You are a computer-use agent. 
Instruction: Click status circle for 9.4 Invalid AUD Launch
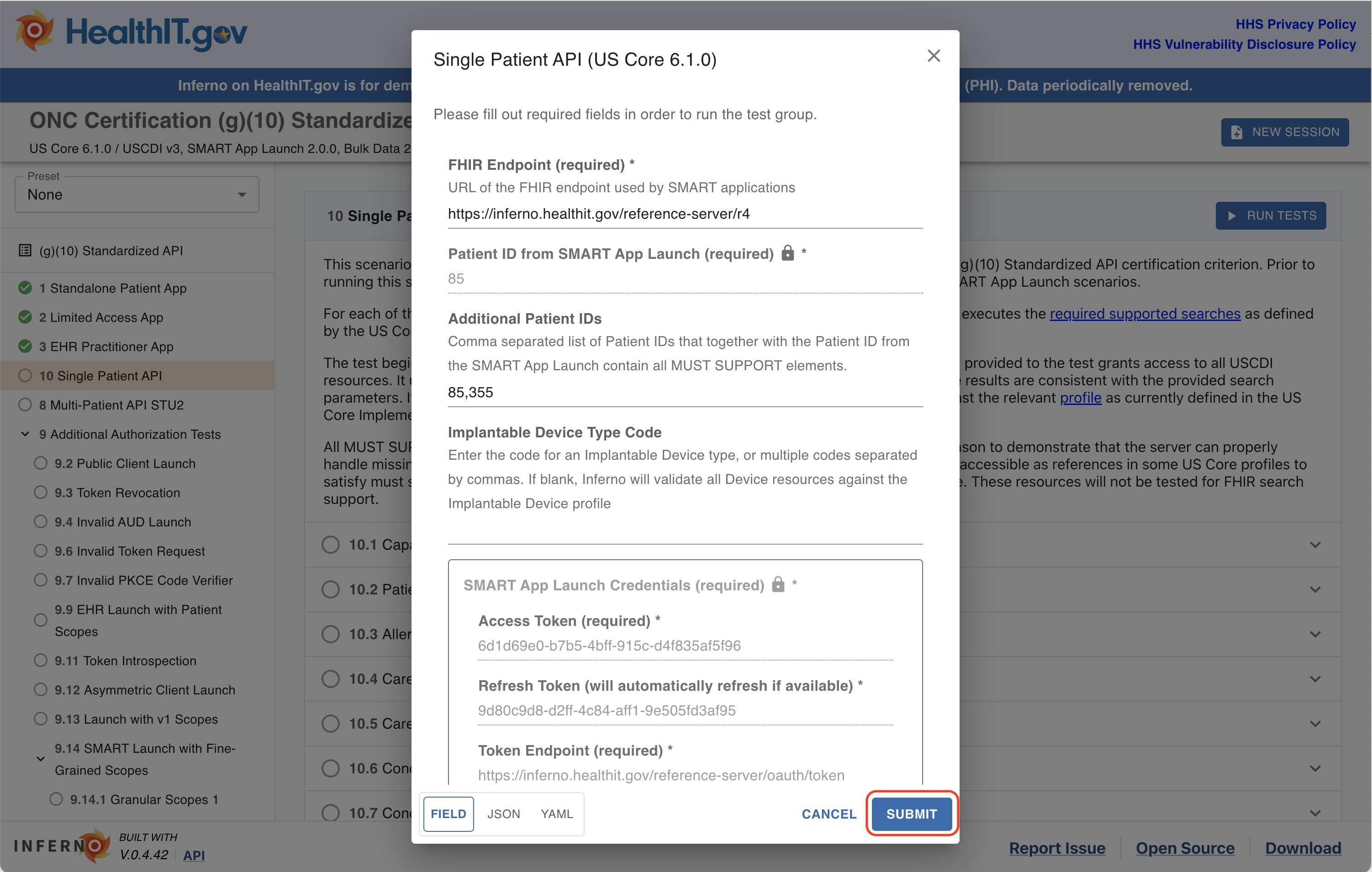[x=41, y=521]
